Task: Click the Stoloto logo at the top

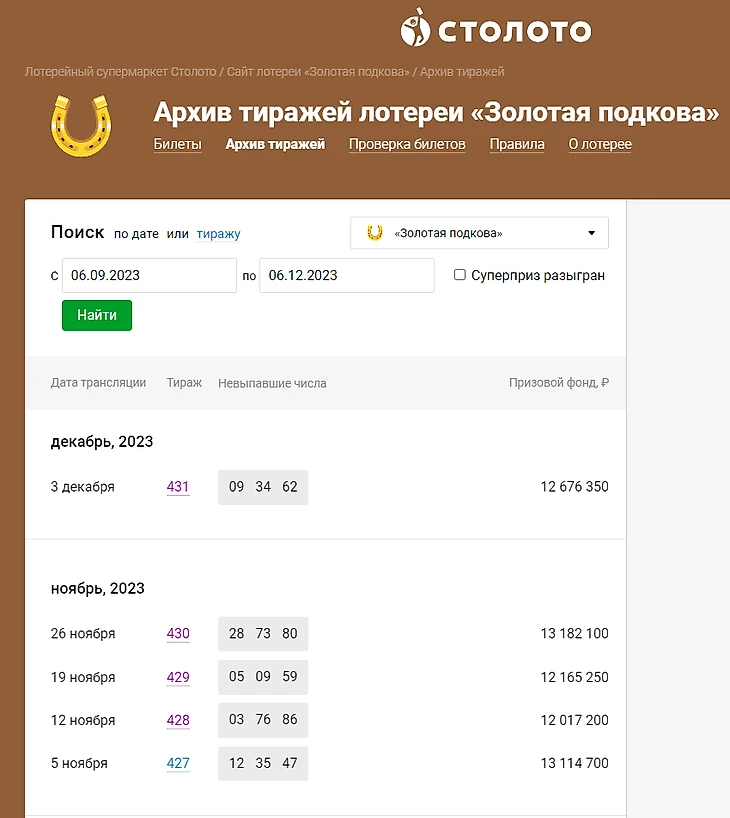Action: [496, 29]
